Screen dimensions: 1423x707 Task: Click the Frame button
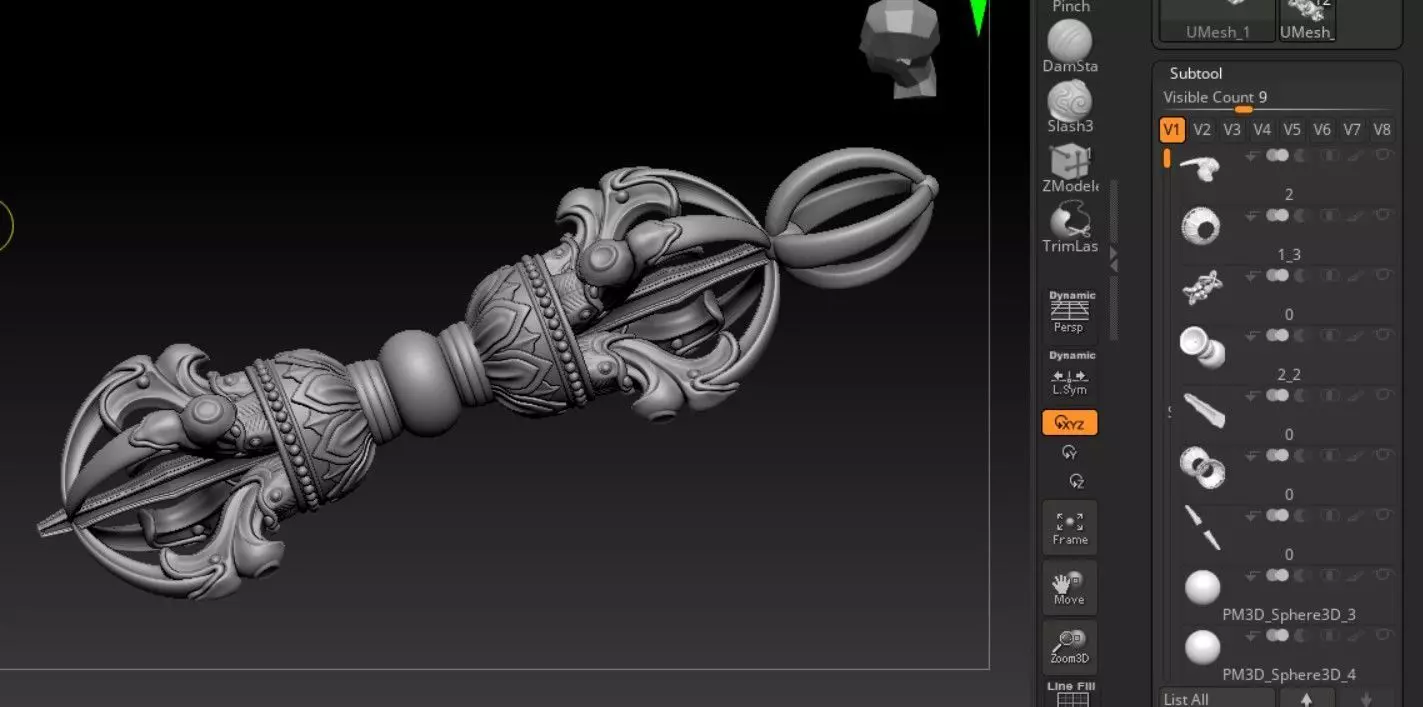pos(1070,528)
